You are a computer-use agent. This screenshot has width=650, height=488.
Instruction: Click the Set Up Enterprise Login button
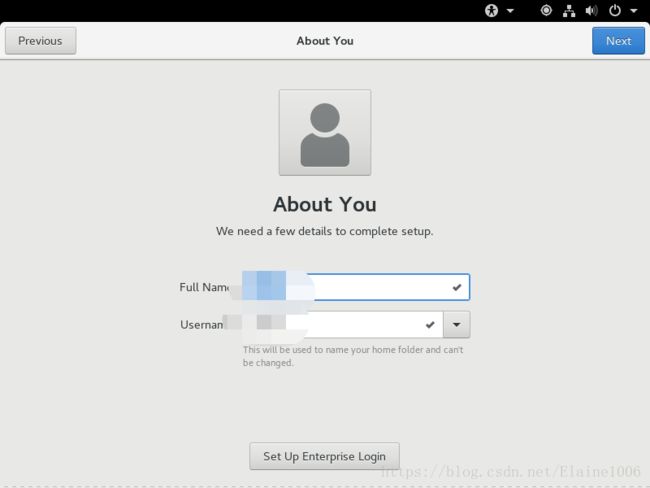tap(325, 456)
